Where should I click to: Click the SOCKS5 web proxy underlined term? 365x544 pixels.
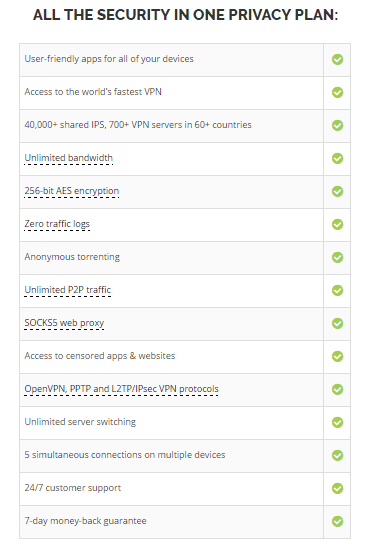[x=64, y=323]
